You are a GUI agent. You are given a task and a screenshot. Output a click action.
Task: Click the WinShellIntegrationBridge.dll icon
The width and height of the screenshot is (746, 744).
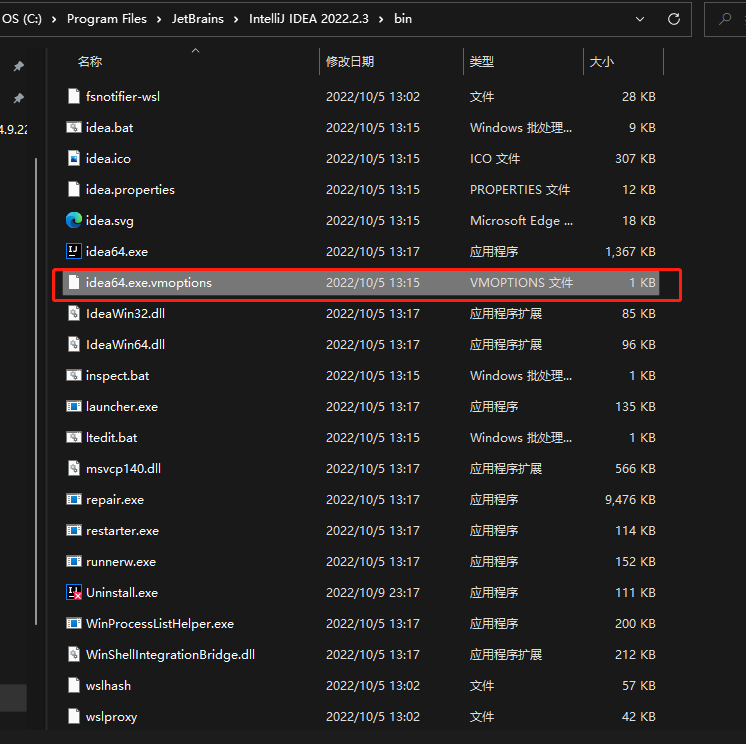(x=74, y=655)
